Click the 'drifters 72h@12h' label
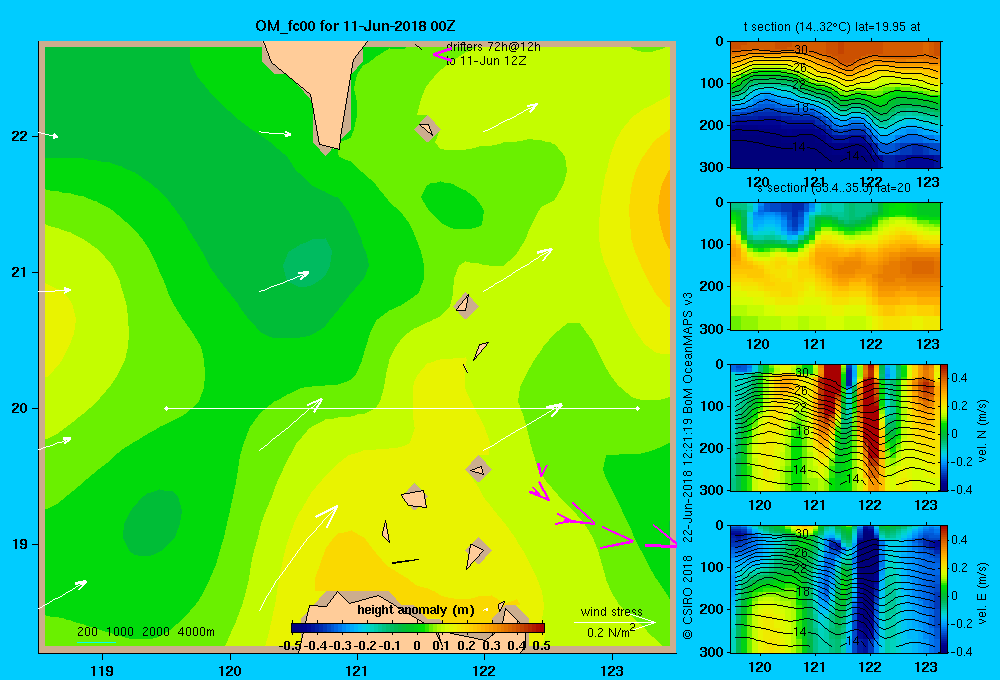The height and width of the screenshot is (680, 1000). point(493,47)
